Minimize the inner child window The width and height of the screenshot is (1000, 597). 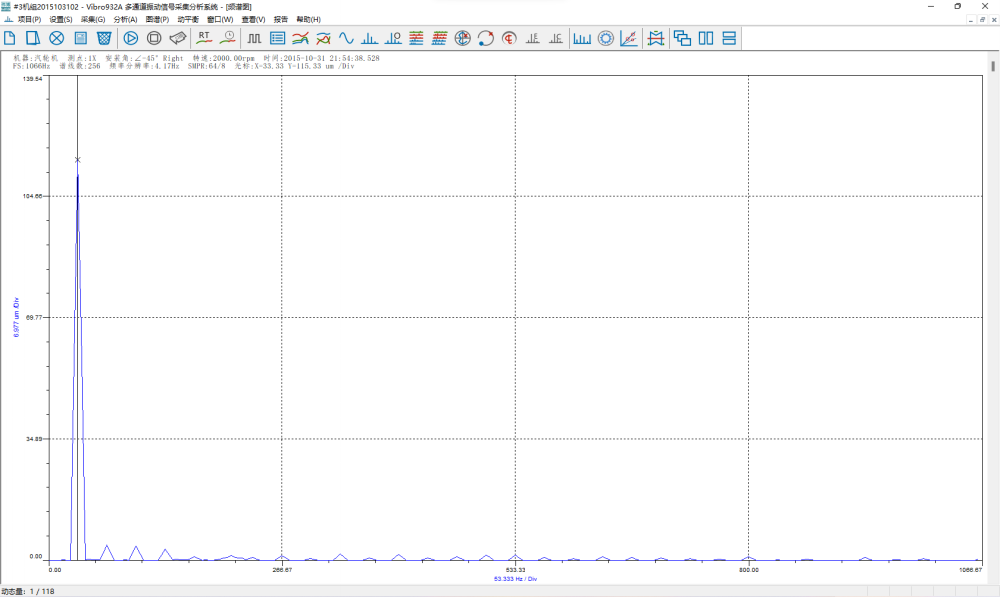(971, 20)
